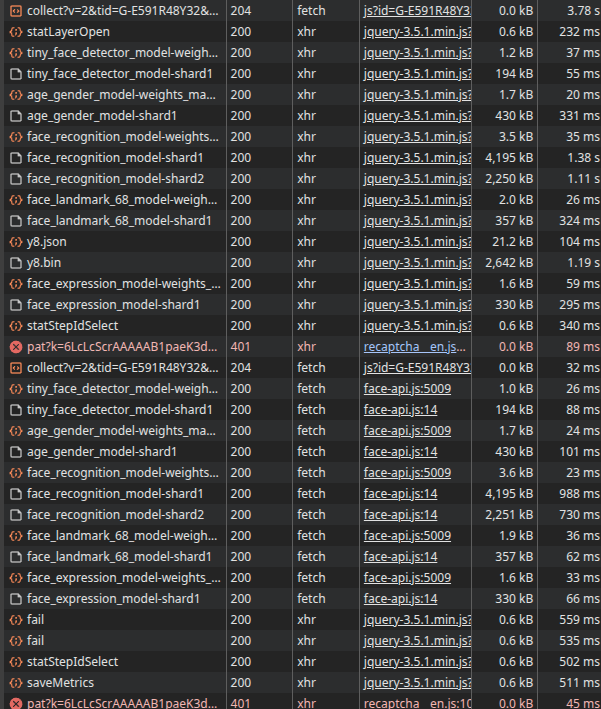Click file icon of xhr face_recognition_model-shard2 row
The height and width of the screenshot is (709, 601).
pos(15,179)
